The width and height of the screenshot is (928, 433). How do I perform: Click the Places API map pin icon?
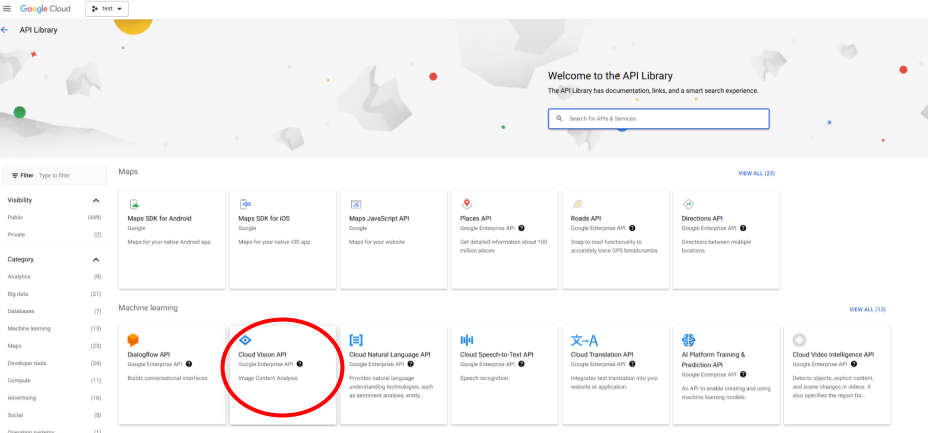(x=467, y=204)
